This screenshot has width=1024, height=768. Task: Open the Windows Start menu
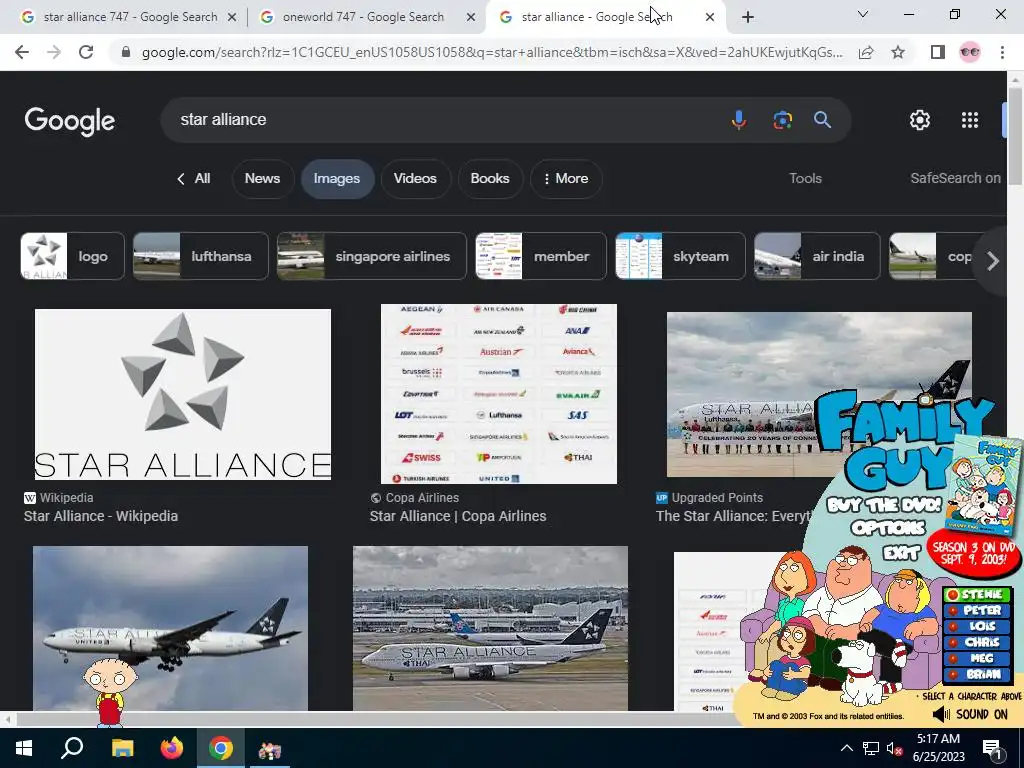coord(24,748)
